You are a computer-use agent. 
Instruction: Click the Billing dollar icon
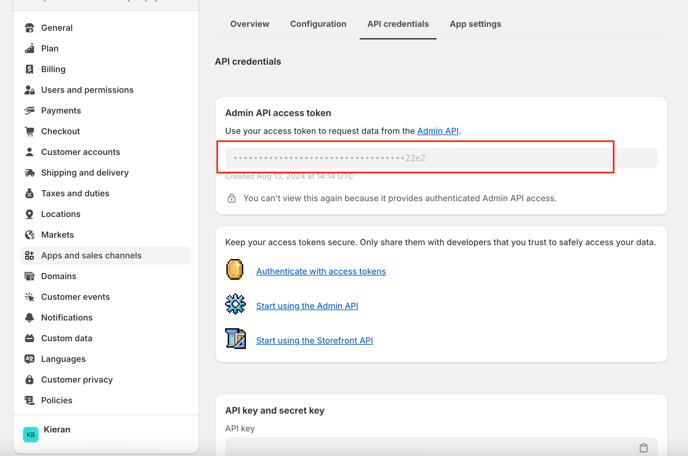pos(29,69)
